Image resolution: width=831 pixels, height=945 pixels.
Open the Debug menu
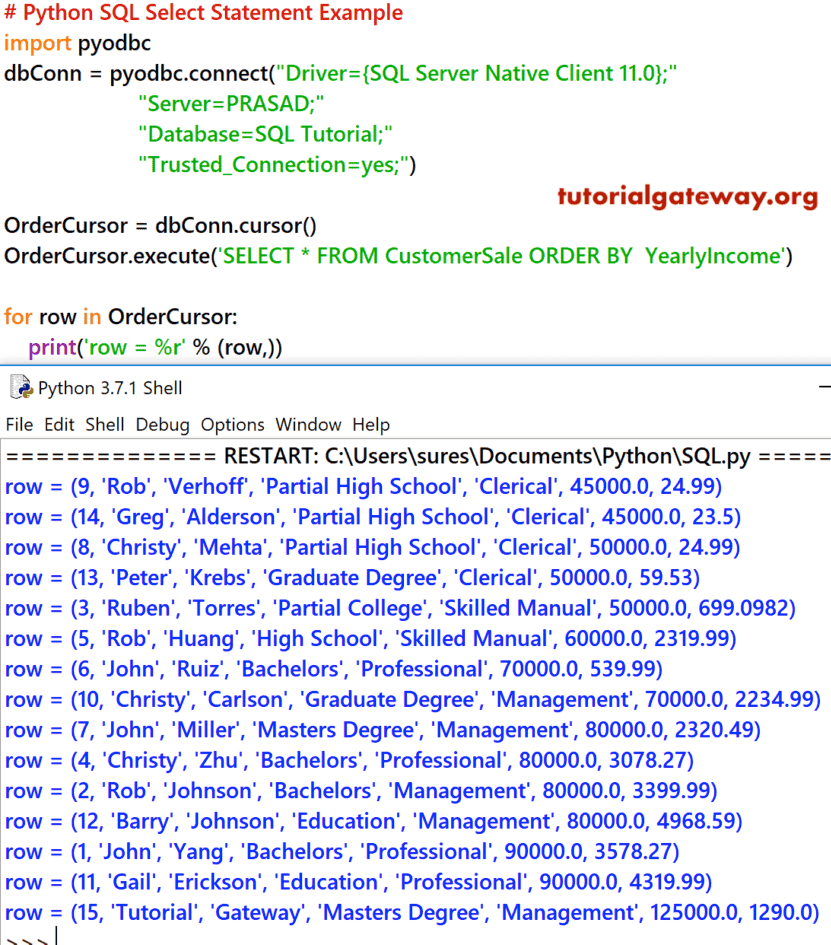[162, 424]
